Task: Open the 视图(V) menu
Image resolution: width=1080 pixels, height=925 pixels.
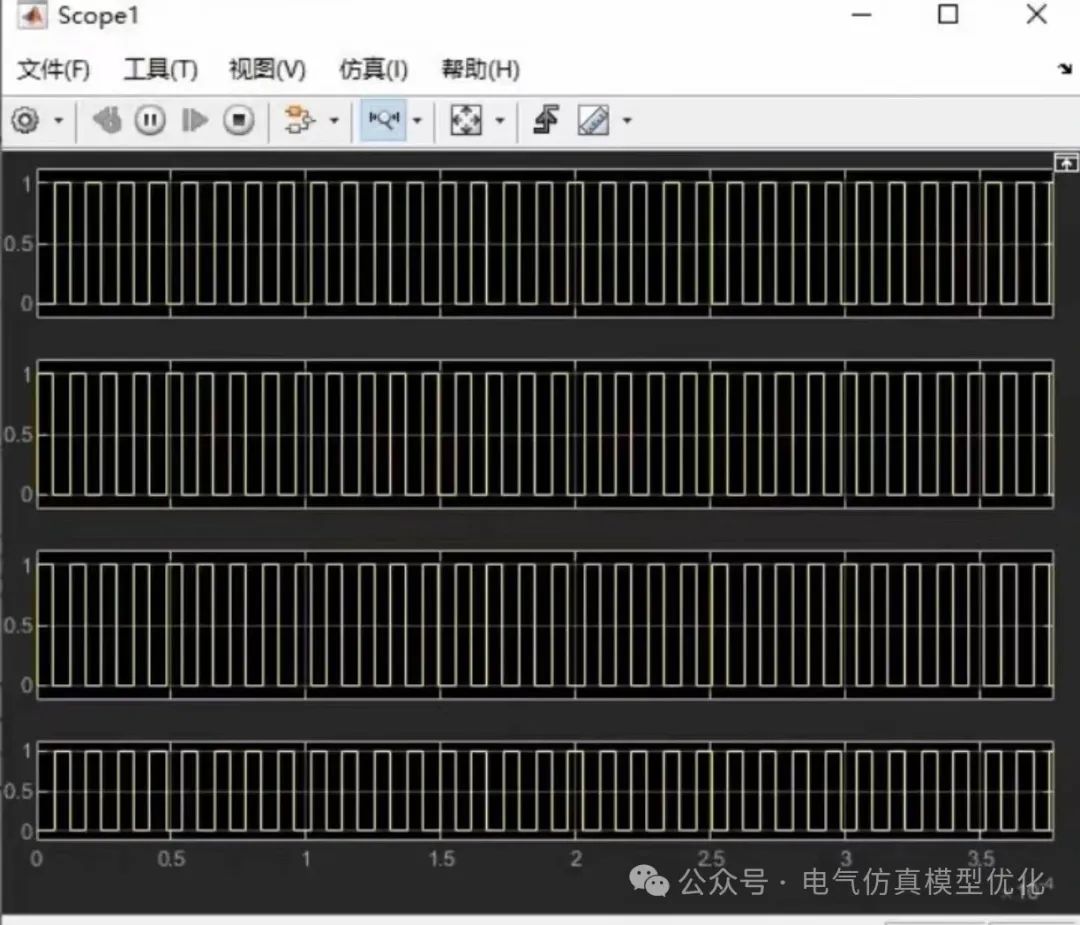Action: point(267,70)
